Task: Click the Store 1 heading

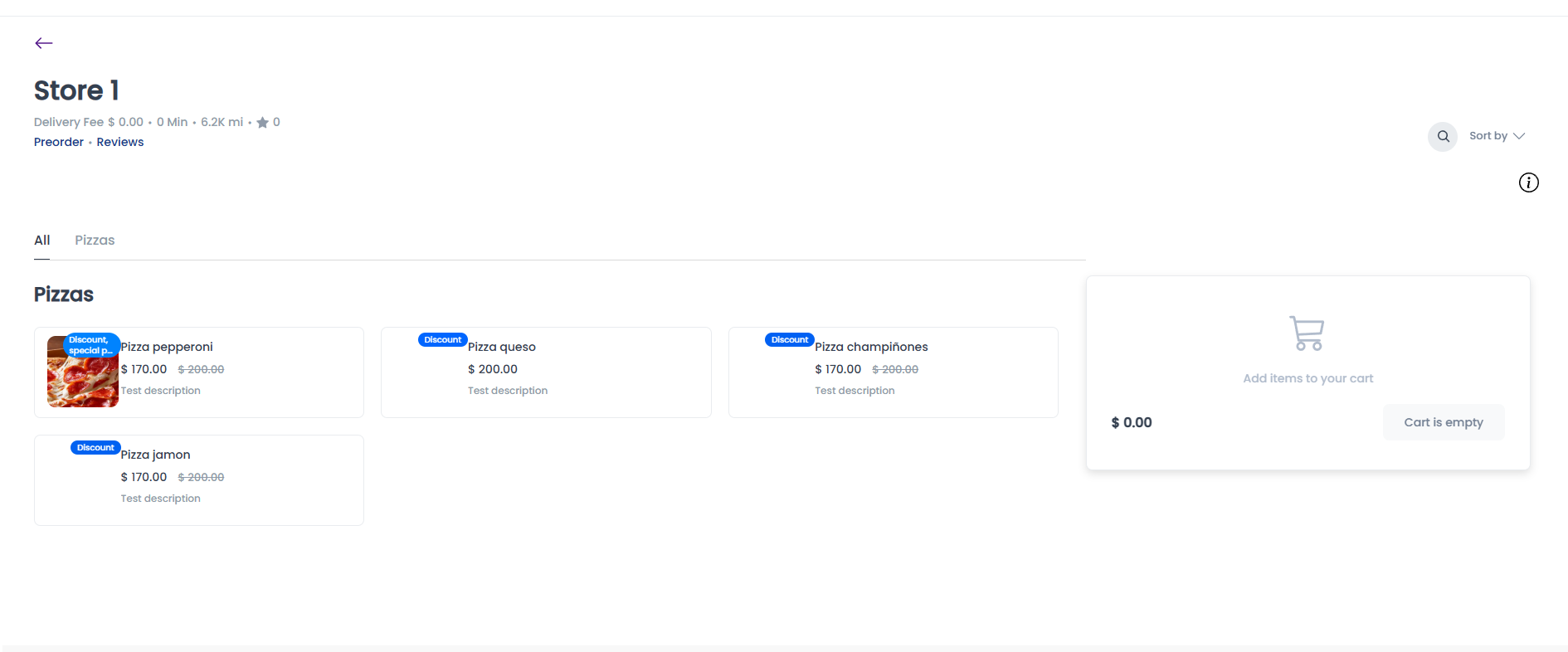Action: pyautogui.click(x=76, y=90)
